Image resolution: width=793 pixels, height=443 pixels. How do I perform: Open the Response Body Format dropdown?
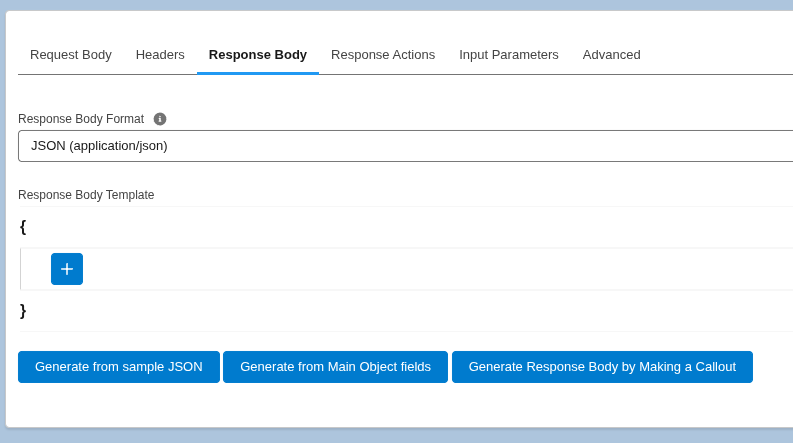coord(405,146)
